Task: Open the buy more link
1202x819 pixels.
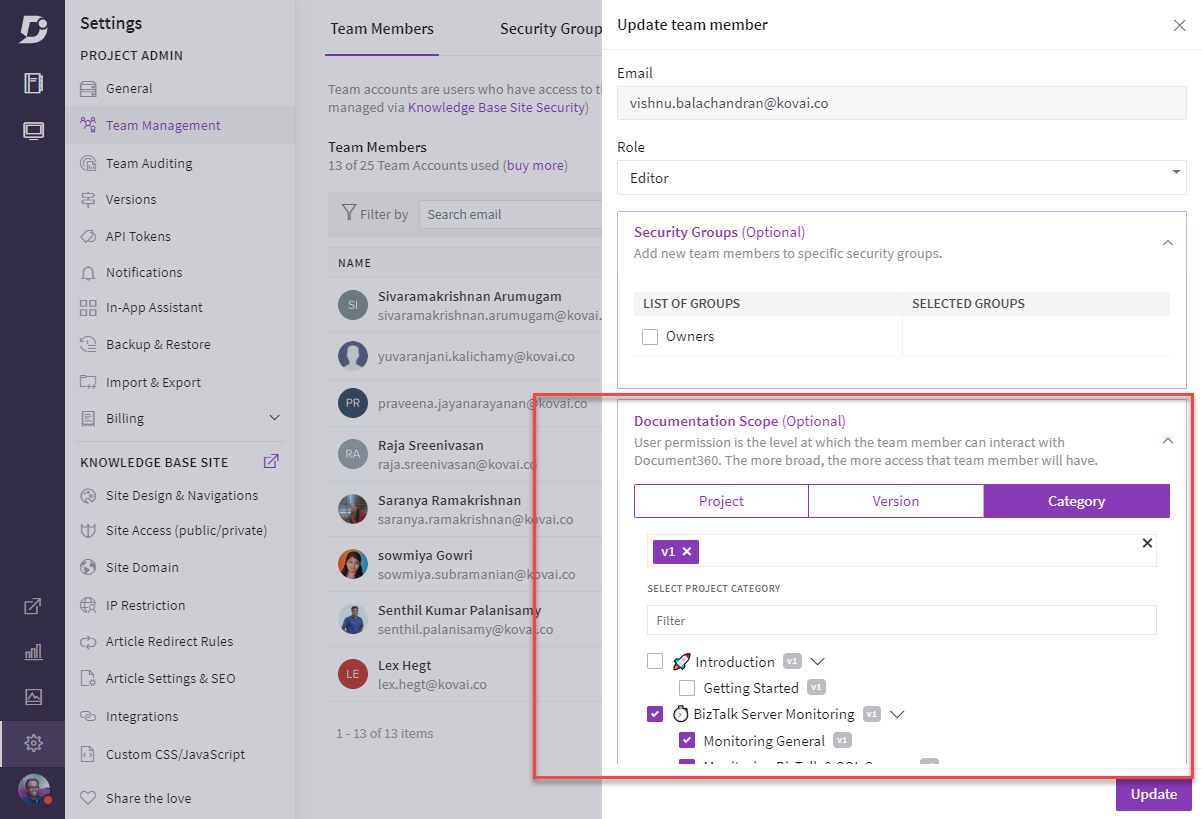Action: point(535,164)
